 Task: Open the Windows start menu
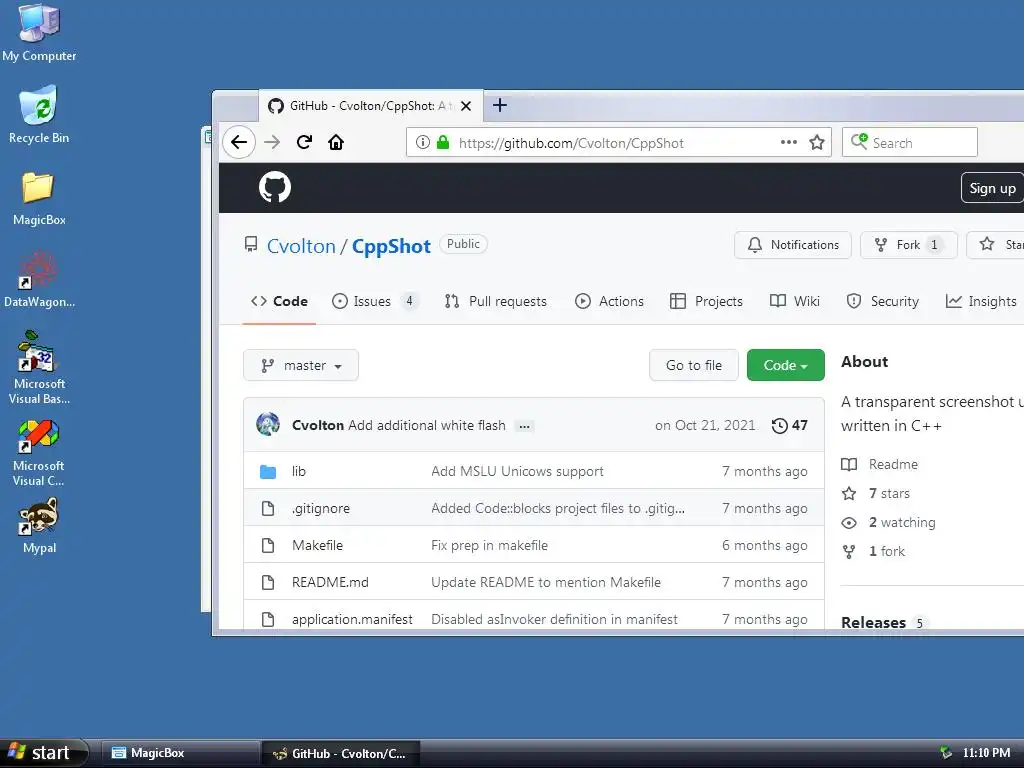pos(43,753)
